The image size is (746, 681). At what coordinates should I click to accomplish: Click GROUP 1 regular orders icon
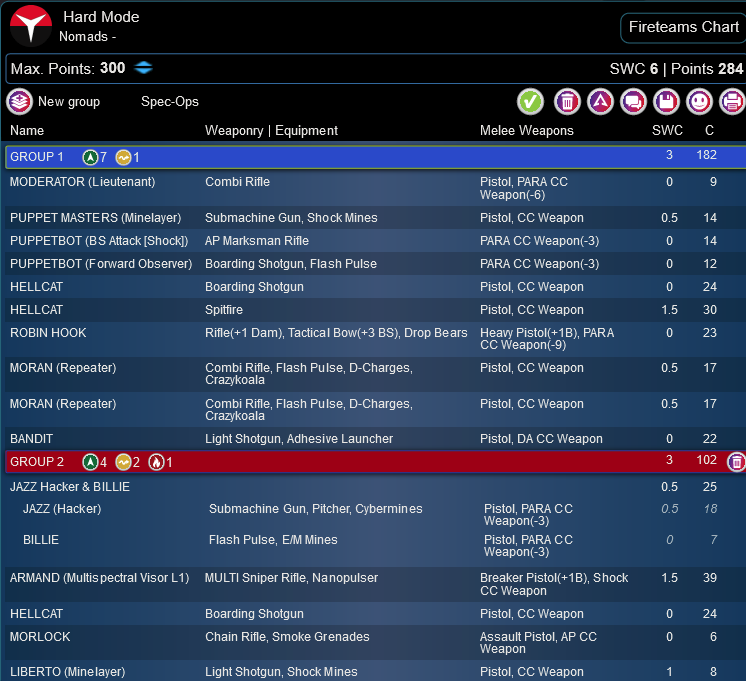click(x=90, y=157)
